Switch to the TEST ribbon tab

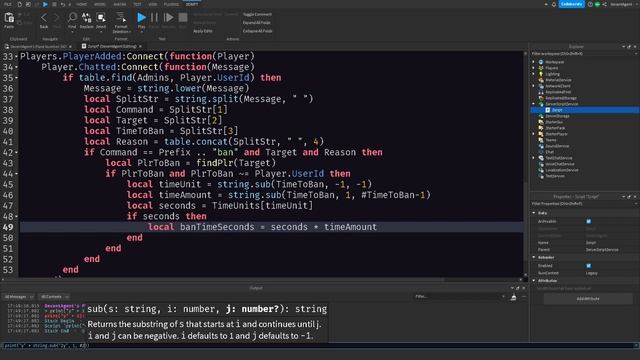137,4
